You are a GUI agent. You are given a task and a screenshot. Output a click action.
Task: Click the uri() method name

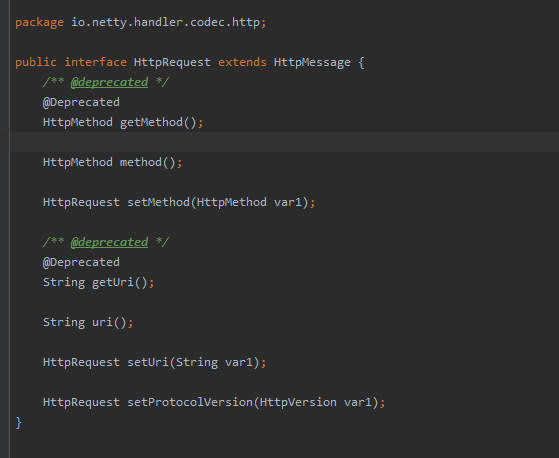[102, 322]
